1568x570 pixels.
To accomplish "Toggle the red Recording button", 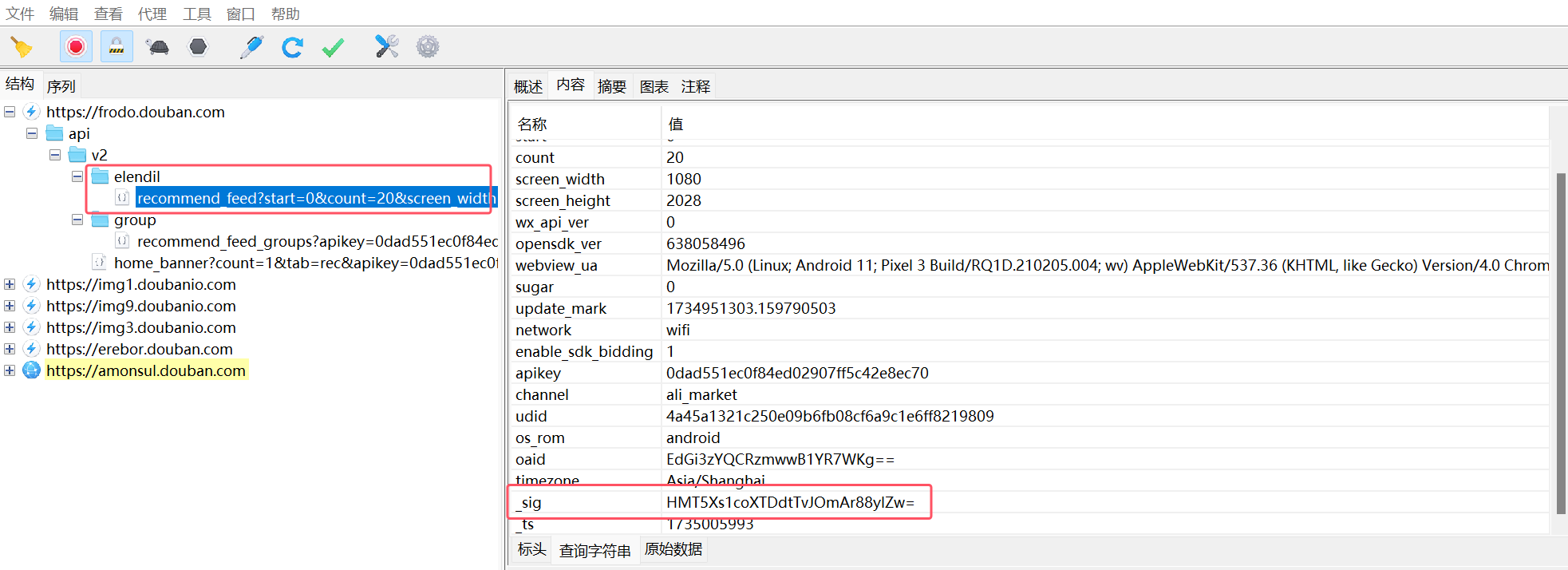I will (76, 47).
